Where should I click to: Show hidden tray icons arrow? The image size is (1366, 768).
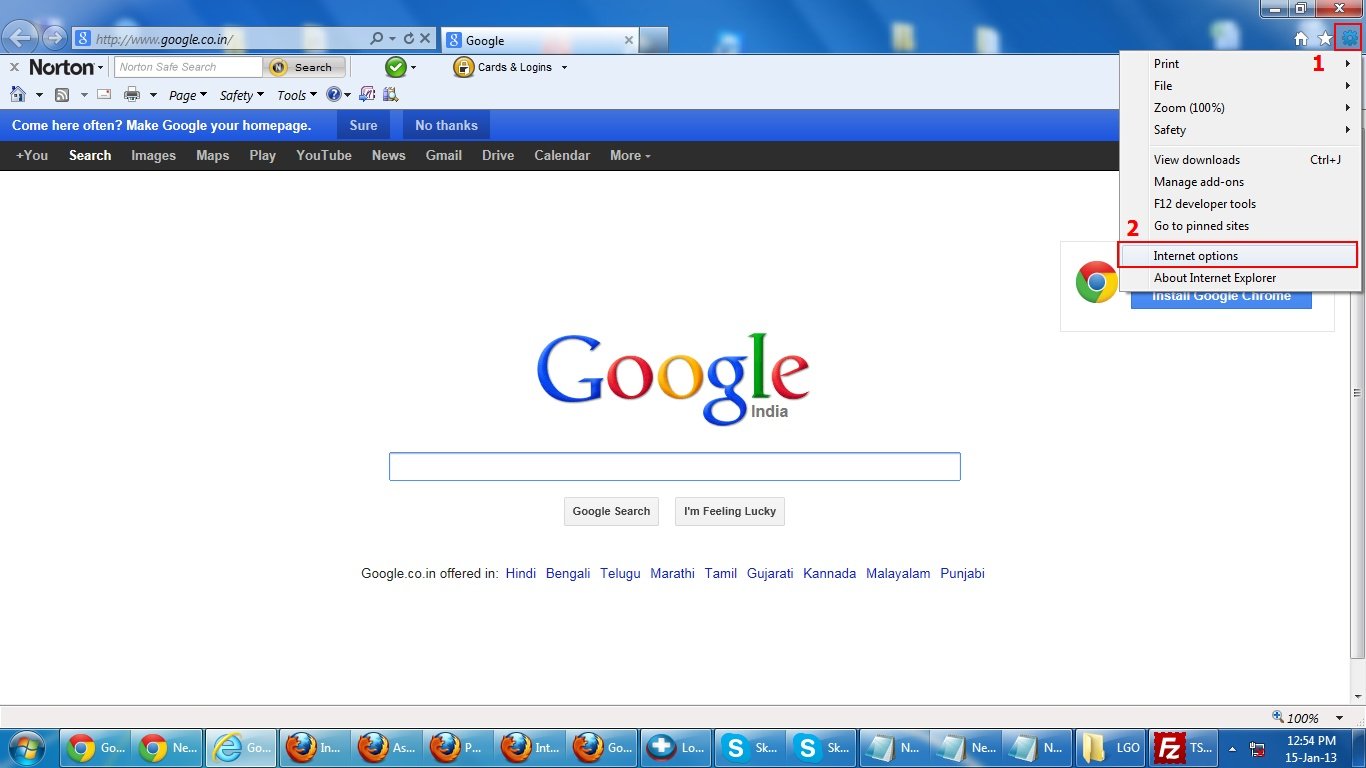coord(1233,748)
